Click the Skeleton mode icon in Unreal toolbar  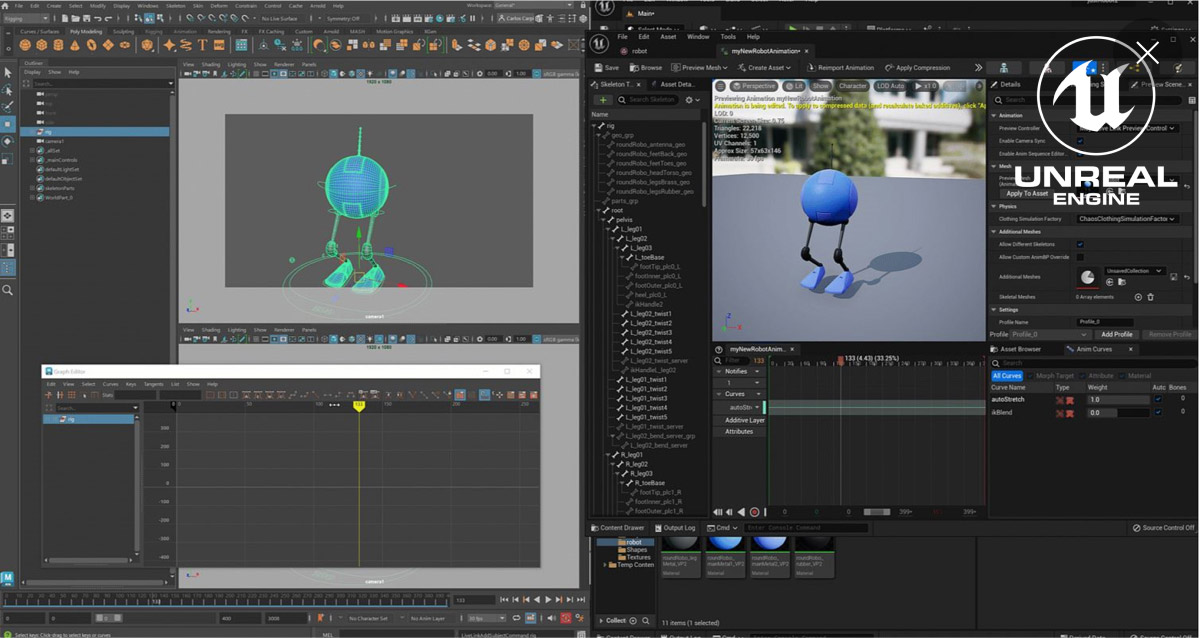click(x=1002, y=68)
